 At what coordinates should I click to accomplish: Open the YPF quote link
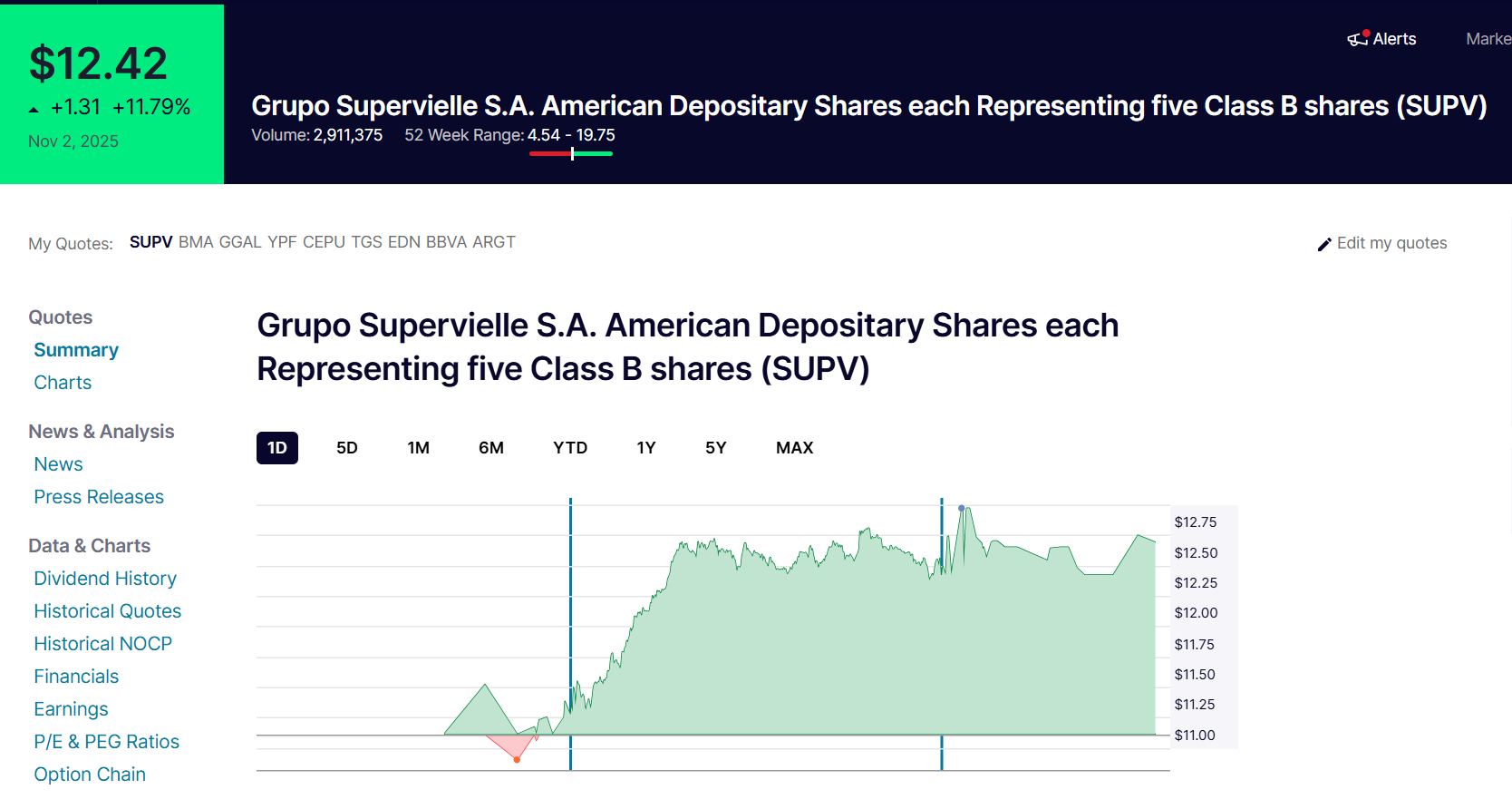282,242
